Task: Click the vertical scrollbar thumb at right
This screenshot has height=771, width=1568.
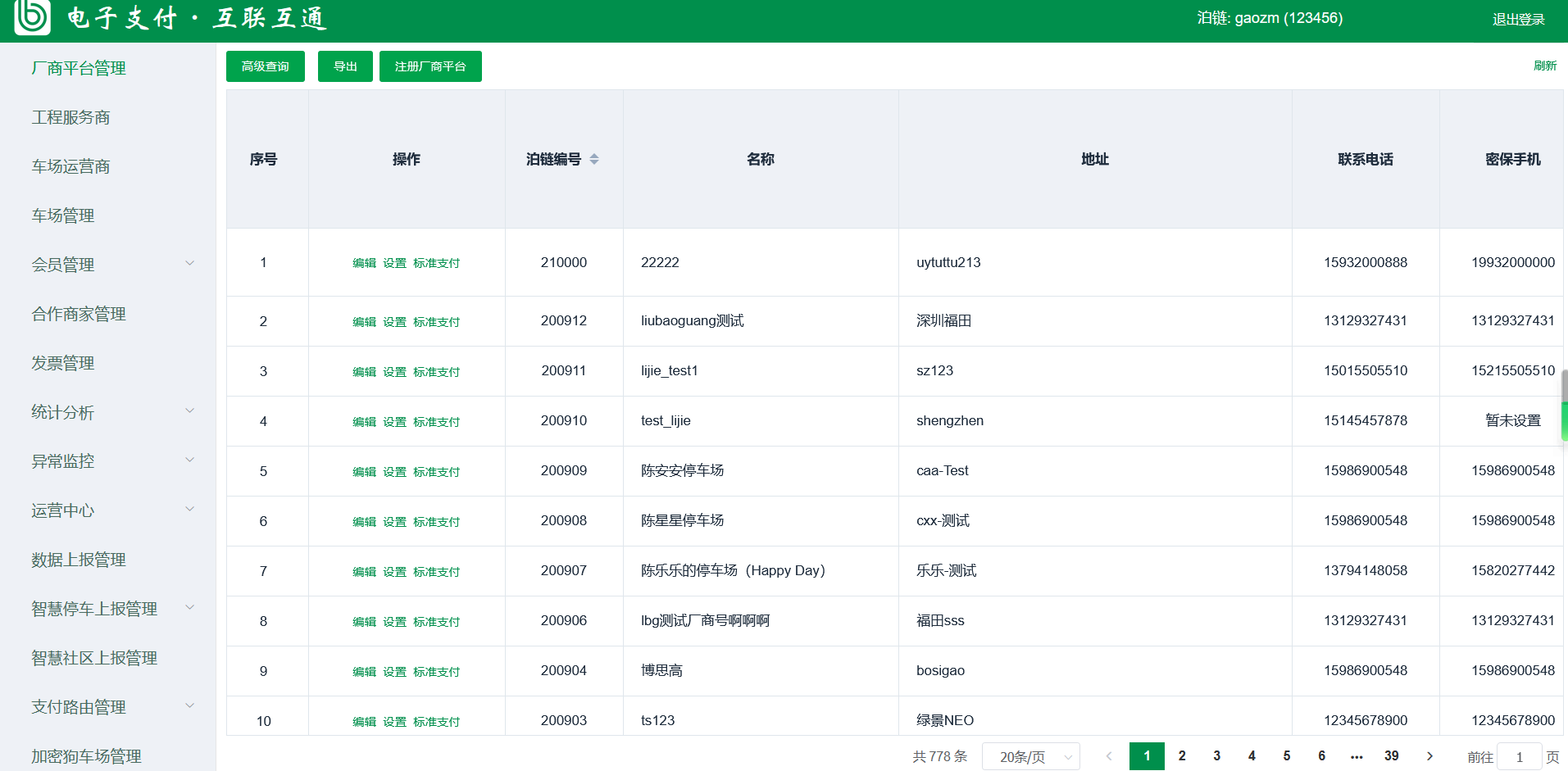Action: (x=1564, y=406)
